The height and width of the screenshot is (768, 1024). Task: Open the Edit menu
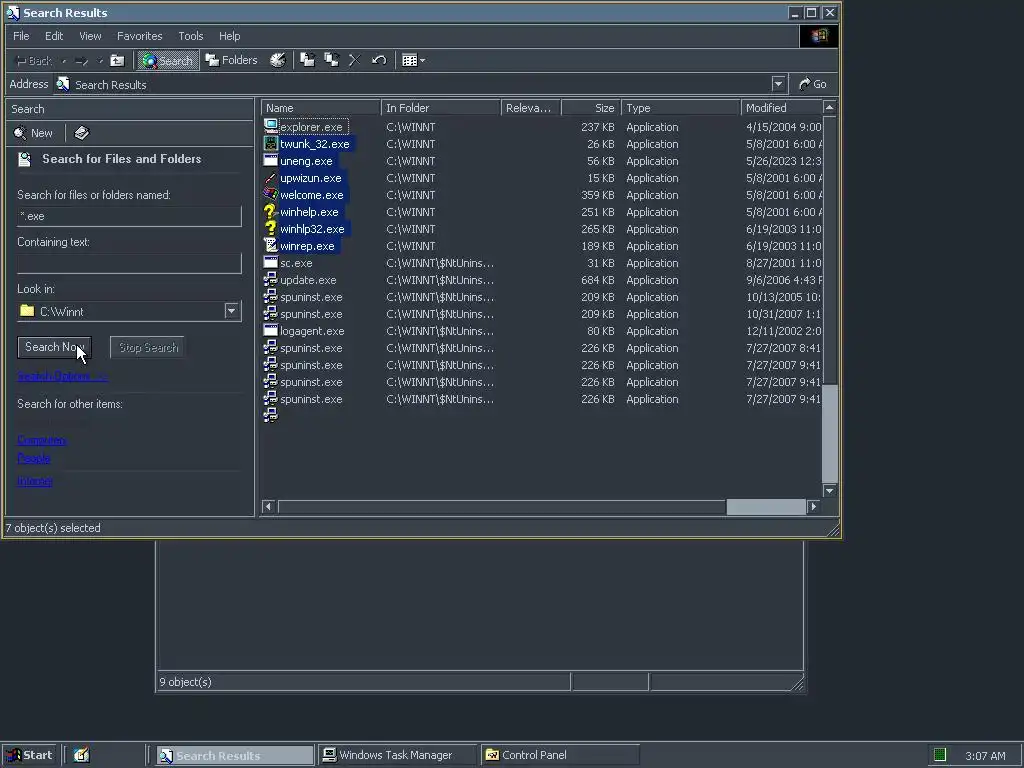tap(54, 36)
